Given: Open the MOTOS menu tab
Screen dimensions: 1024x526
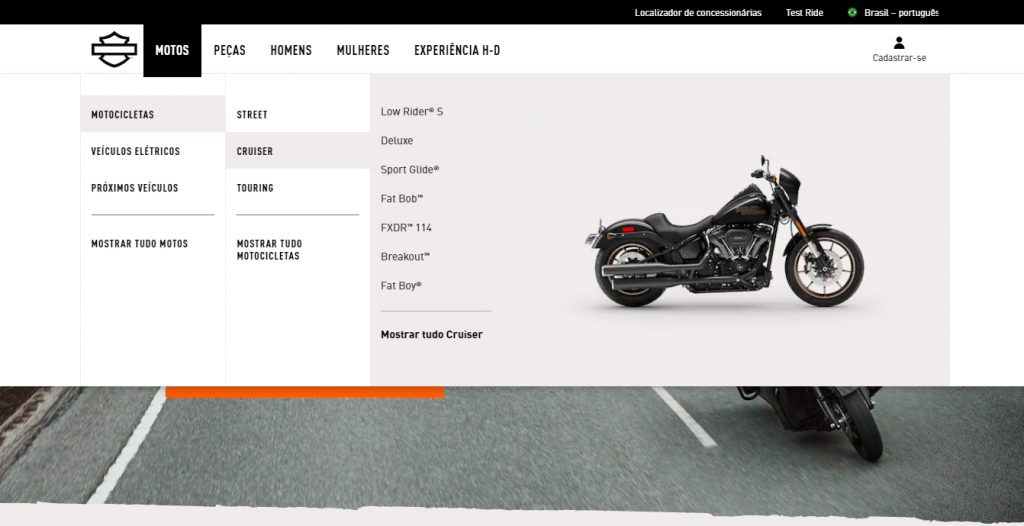Looking at the screenshot, I should pos(172,50).
